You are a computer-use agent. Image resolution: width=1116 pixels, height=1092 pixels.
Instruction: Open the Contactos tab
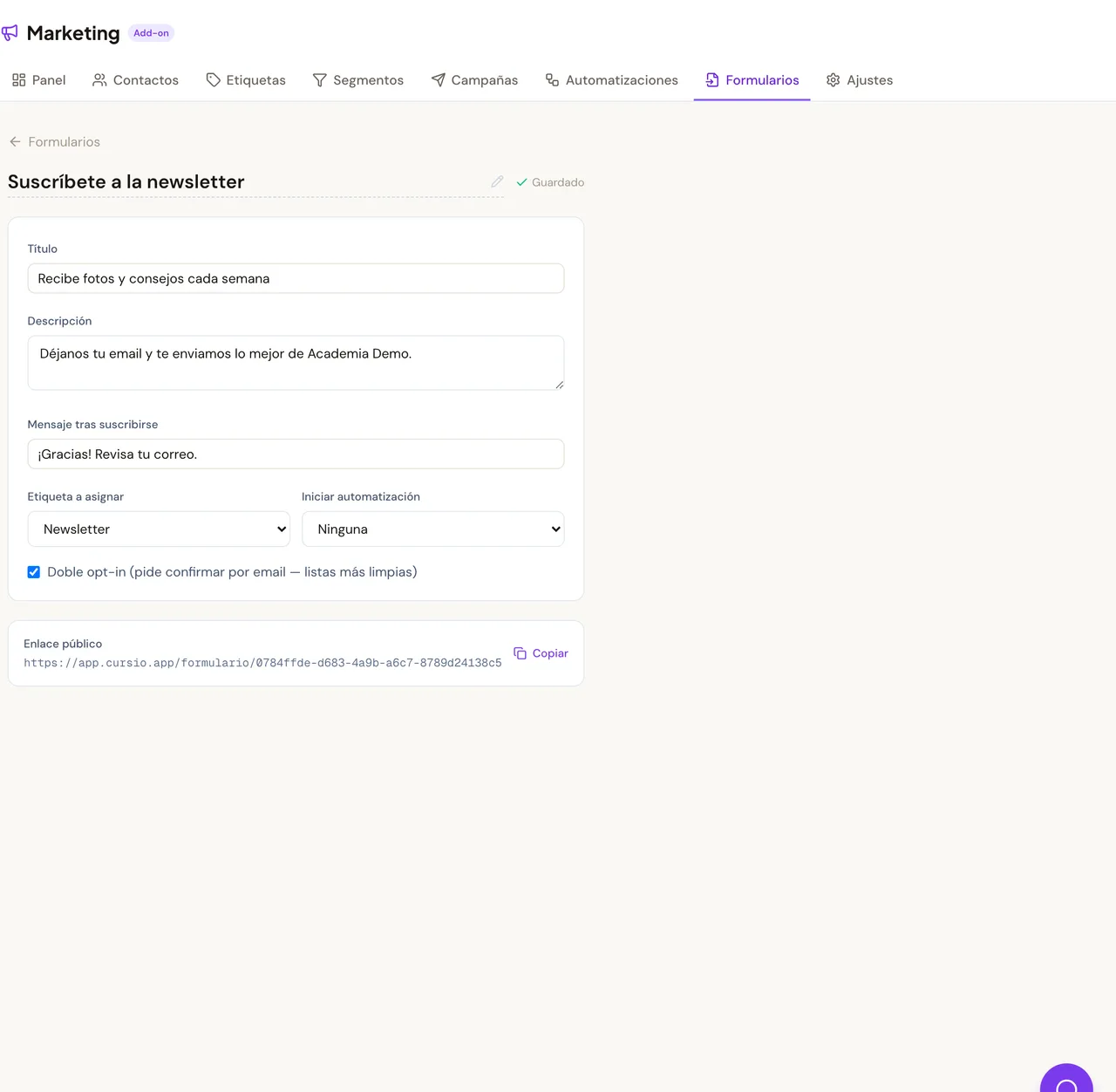135,80
